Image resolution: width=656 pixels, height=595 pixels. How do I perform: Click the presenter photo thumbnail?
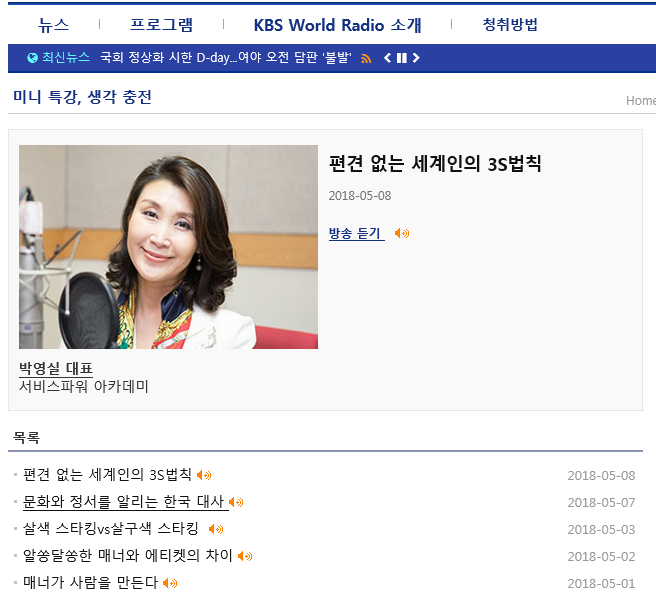tap(168, 247)
